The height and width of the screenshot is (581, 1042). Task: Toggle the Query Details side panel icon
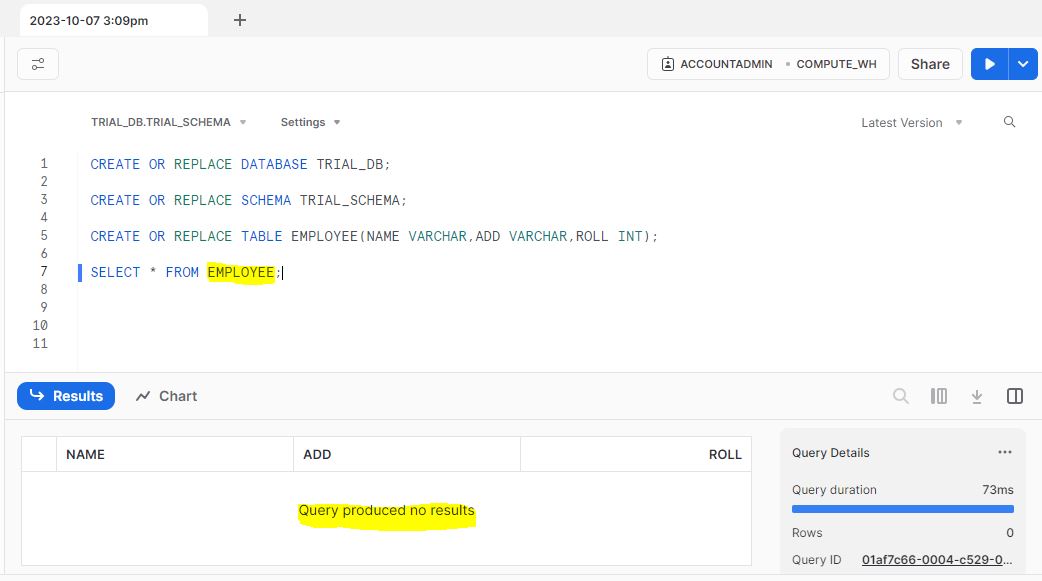pos(1015,396)
